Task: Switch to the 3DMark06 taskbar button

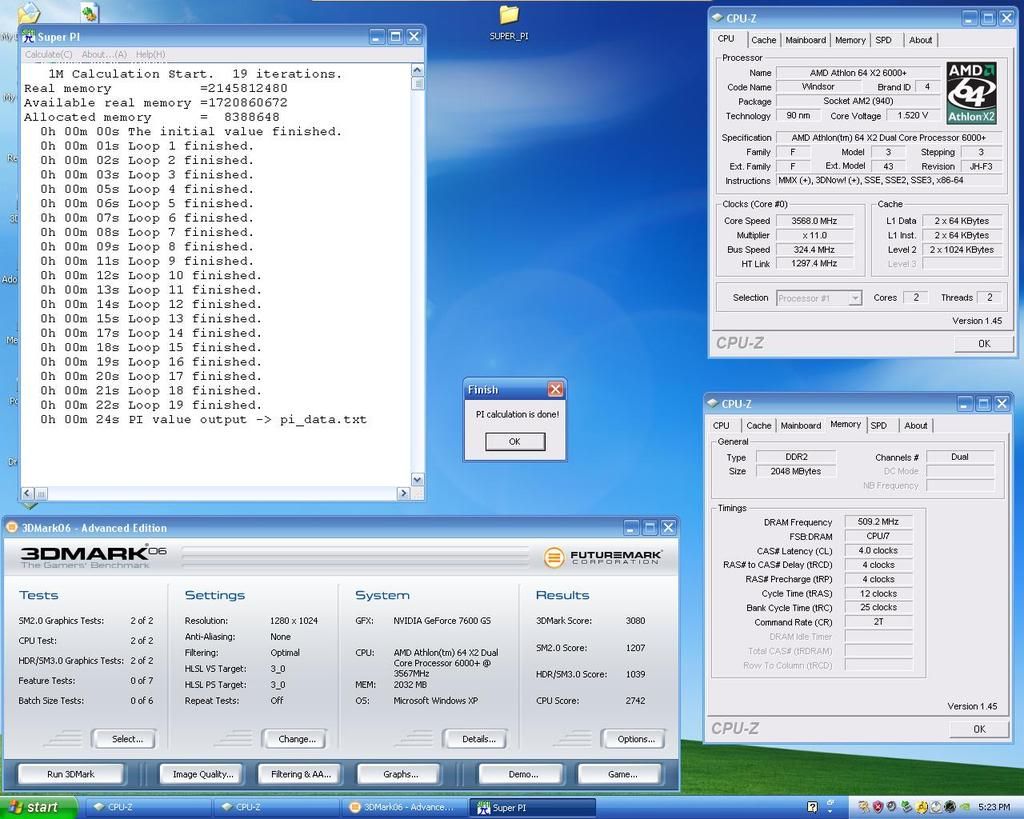Action: tap(403, 807)
